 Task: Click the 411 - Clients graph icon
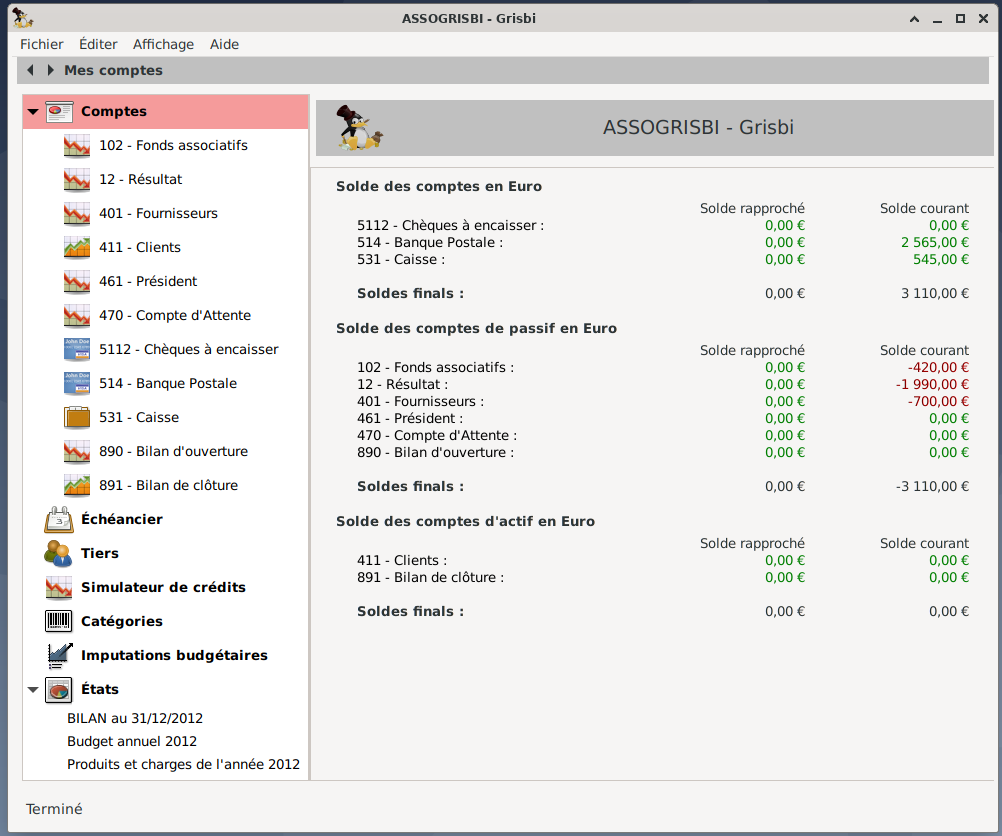[x=77, y=248]
